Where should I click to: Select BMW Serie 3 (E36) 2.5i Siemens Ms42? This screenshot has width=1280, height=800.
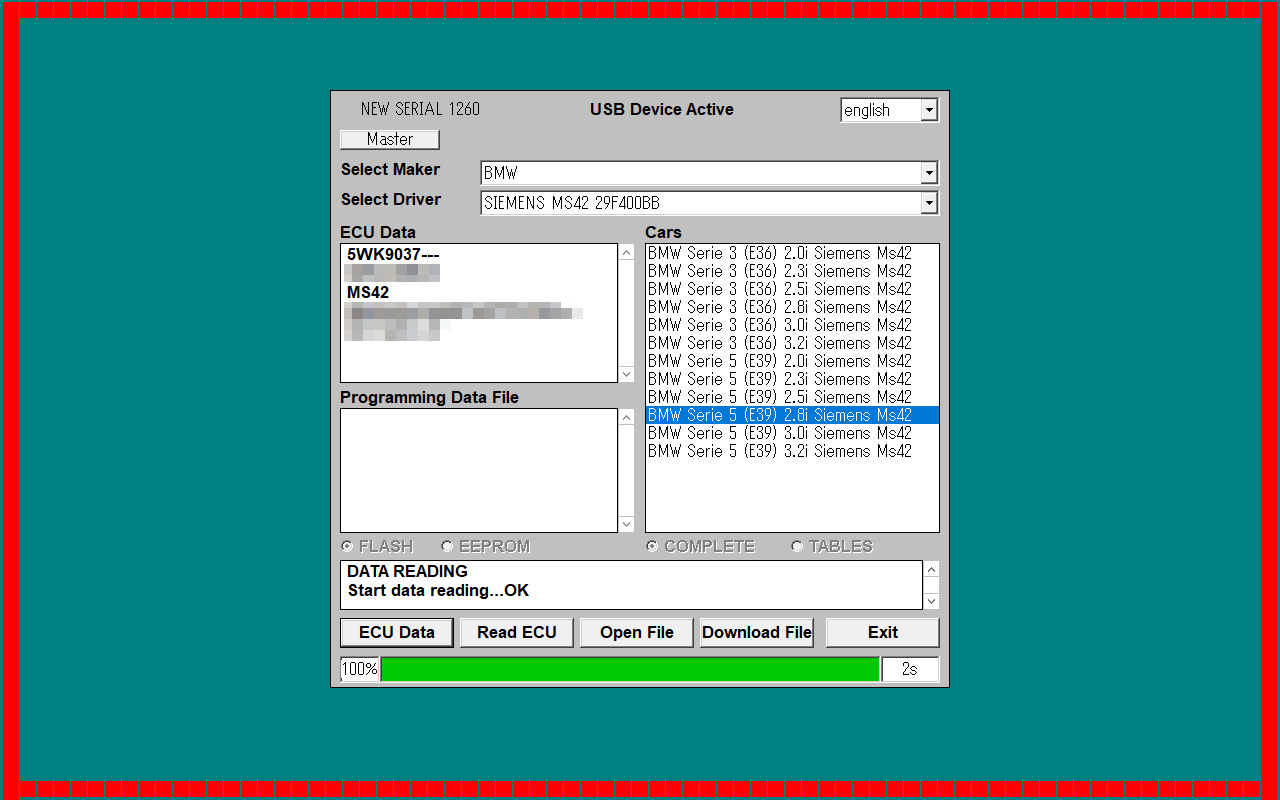pos(792,289)
